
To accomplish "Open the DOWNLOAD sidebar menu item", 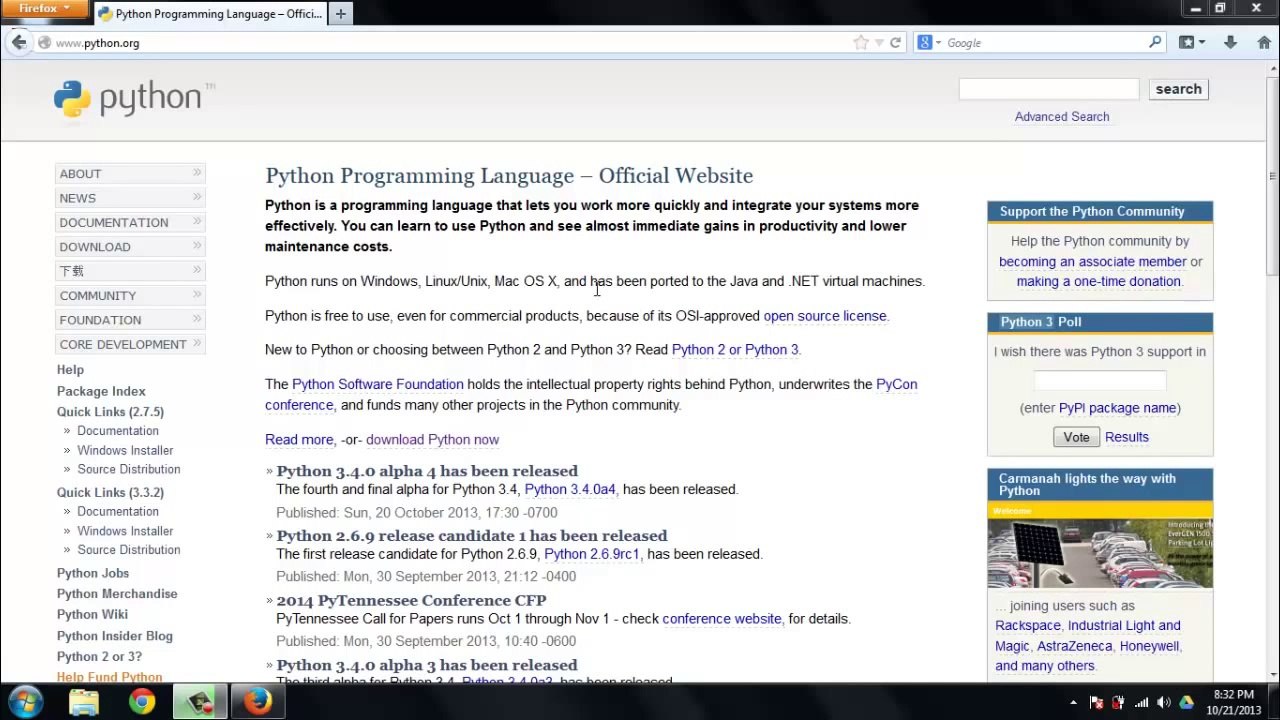I will [x=130, y=246].
